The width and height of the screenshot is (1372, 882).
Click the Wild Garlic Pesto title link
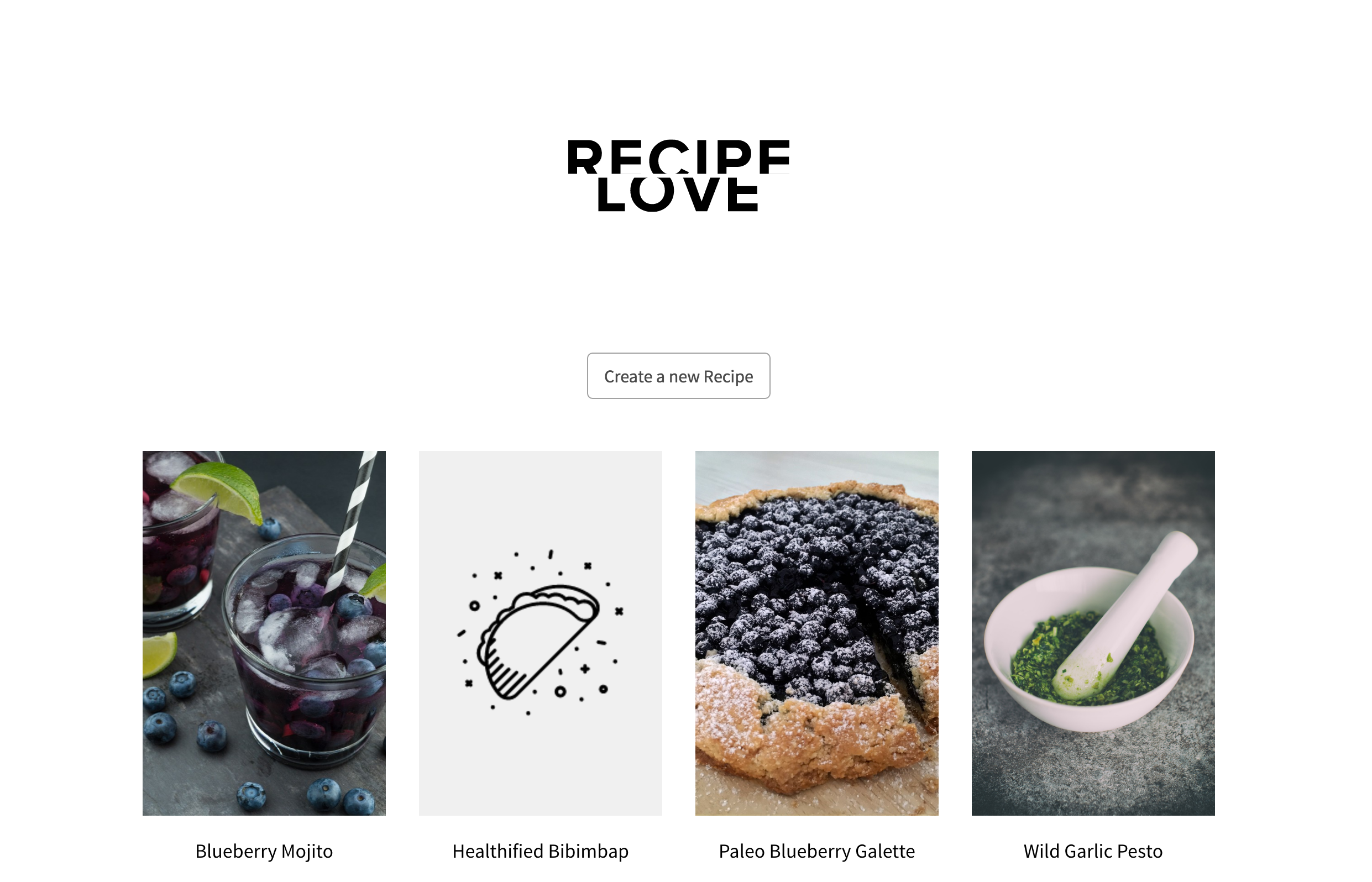point(1093,852)
